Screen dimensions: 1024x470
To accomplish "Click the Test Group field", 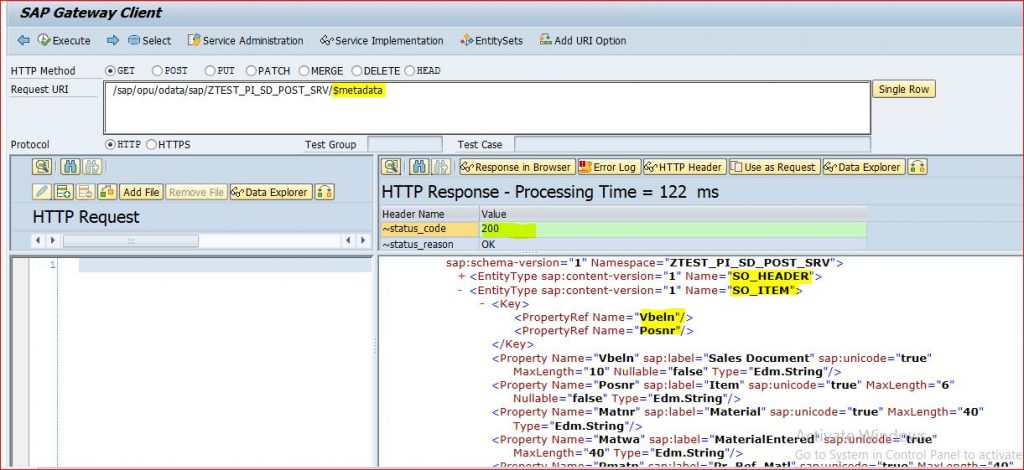I will [x=405, y=145].
